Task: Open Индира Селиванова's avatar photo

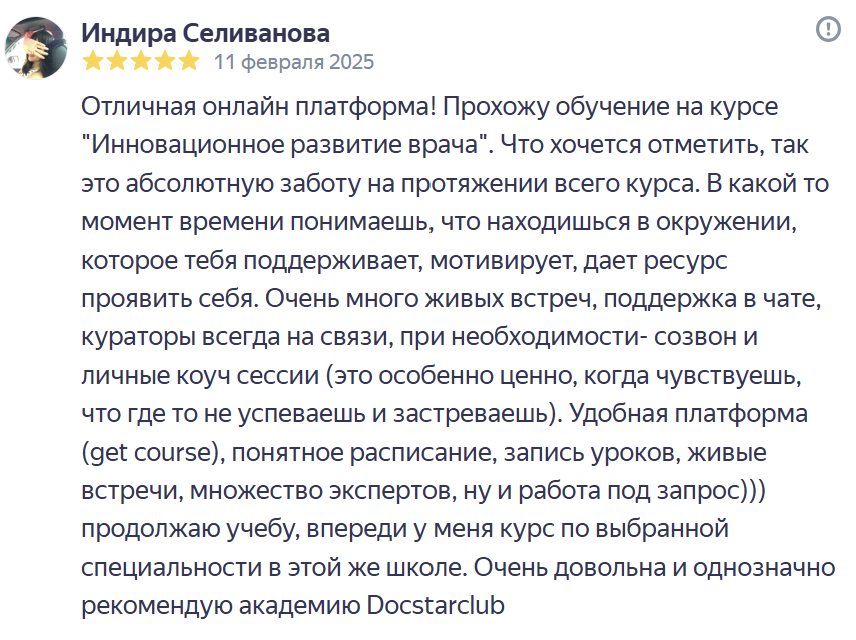Action: 37,46
